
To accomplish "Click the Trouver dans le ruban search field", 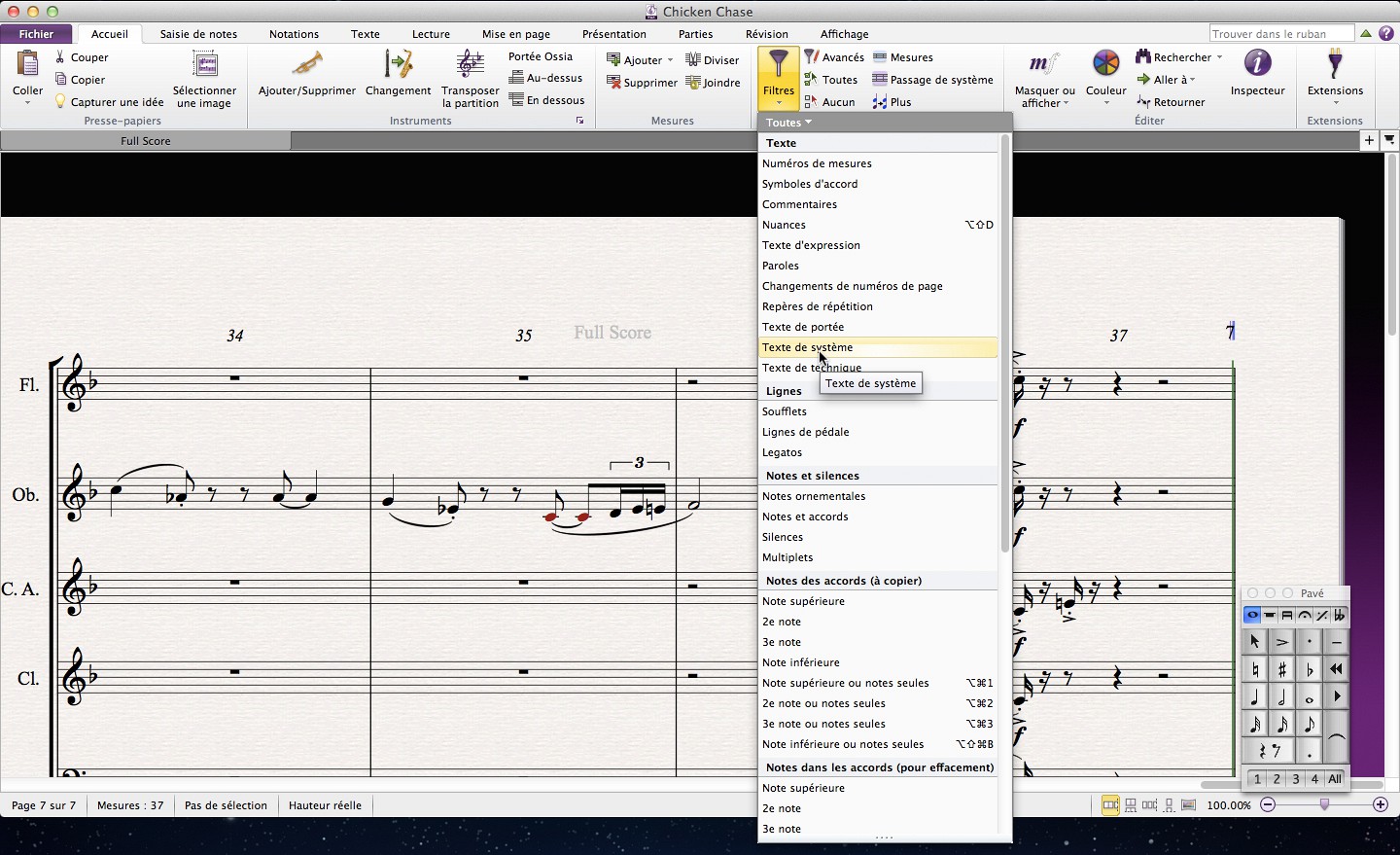I will pos(1280,34).
